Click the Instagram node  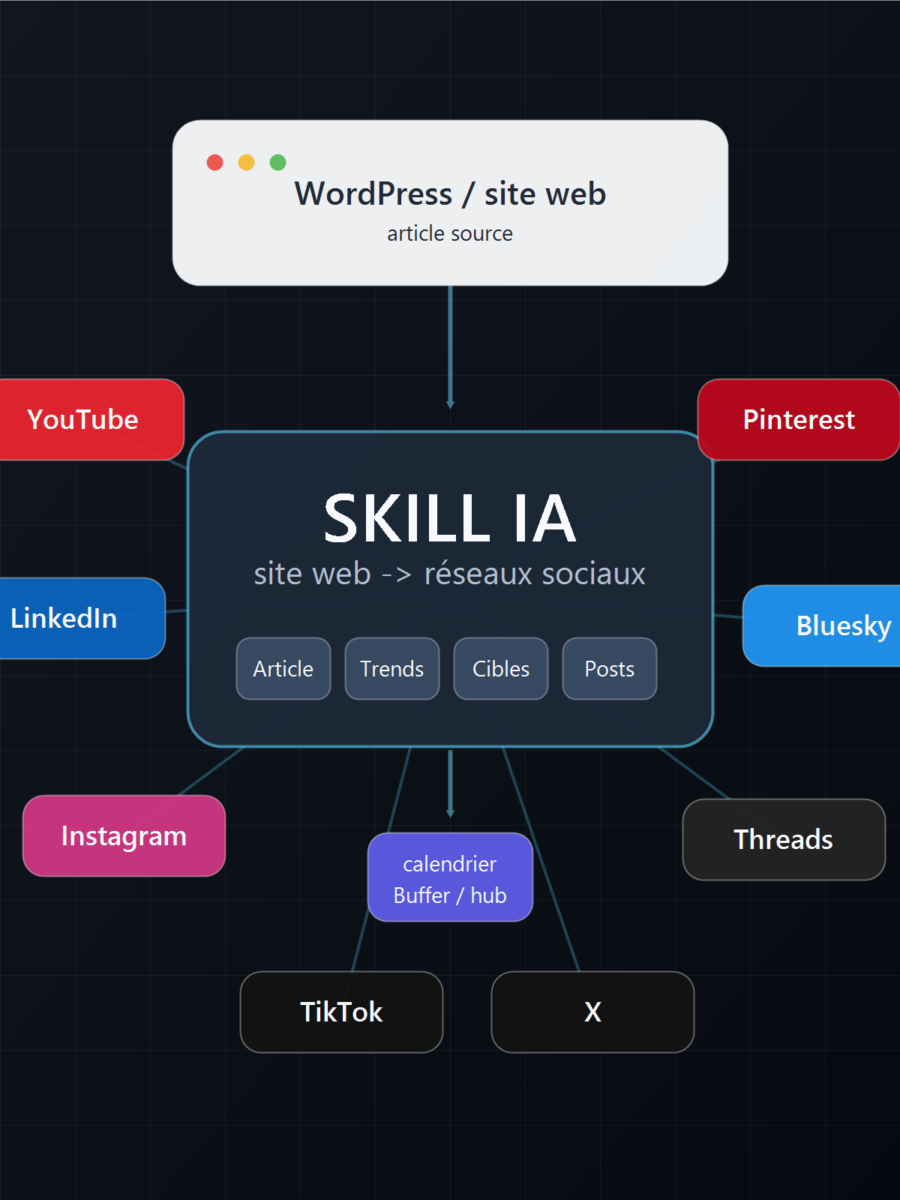tap(124, 836)
